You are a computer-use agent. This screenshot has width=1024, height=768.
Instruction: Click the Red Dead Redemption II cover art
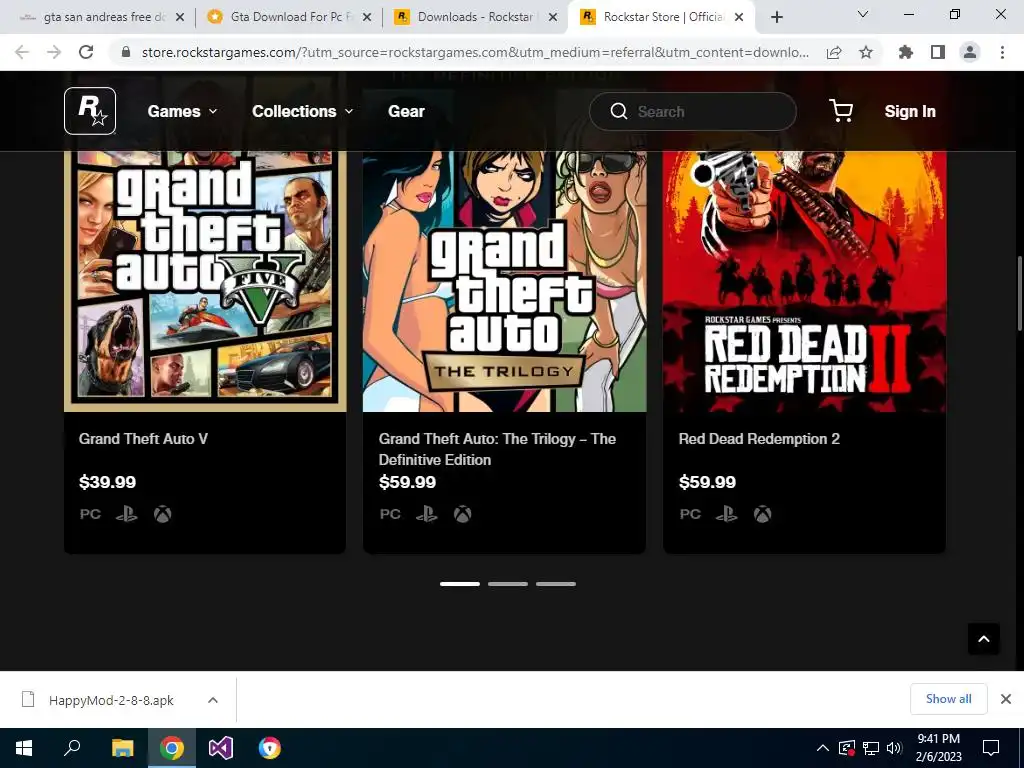click(805, 281)
